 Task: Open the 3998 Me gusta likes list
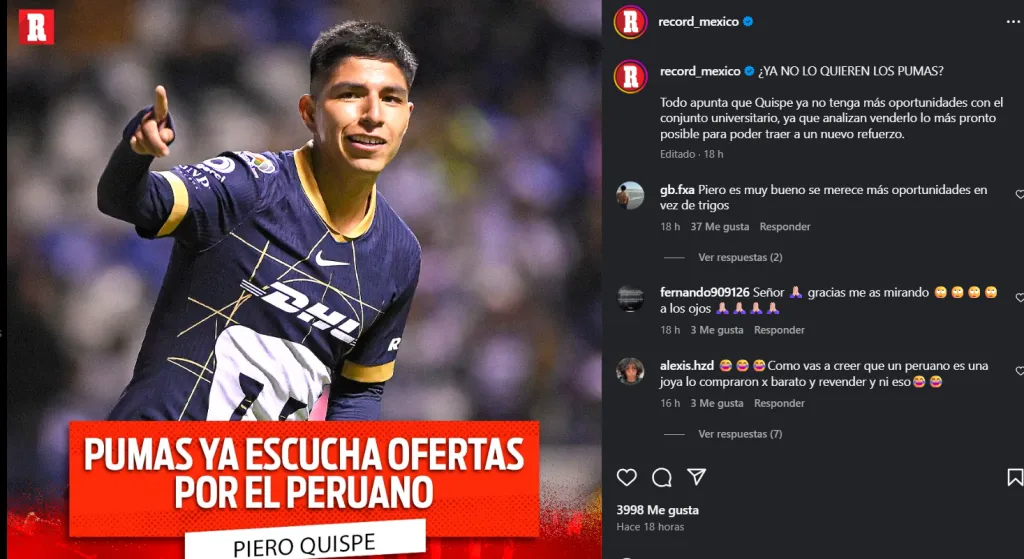[658, 510]
